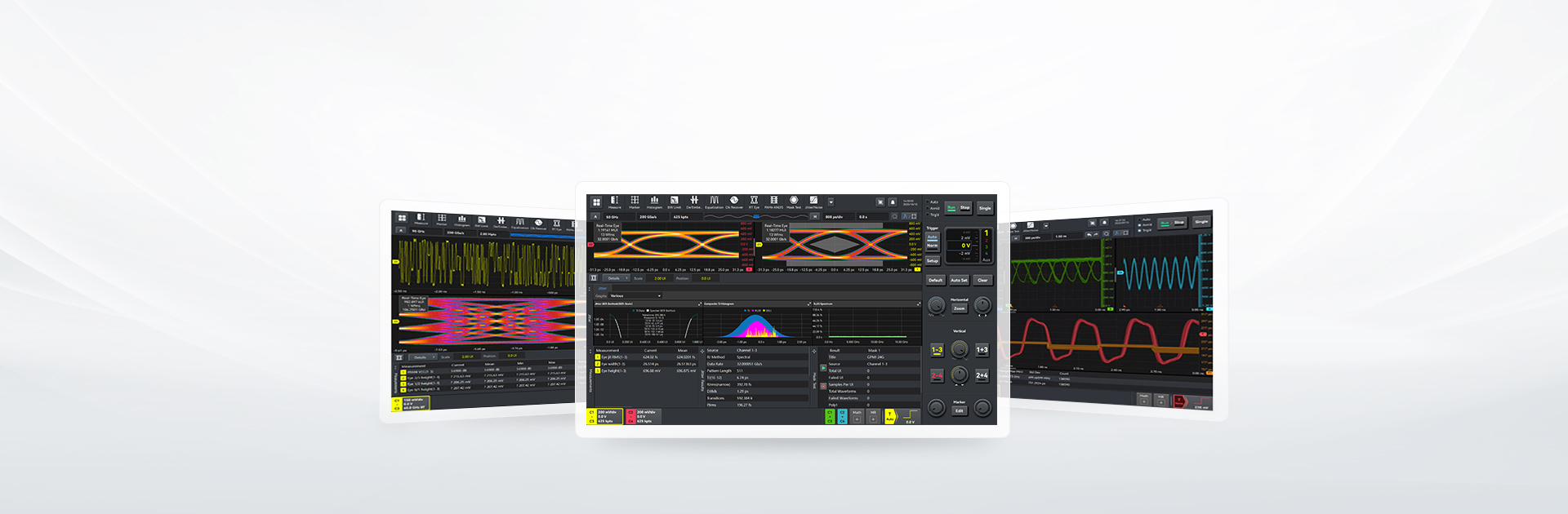Screen dimensions: 1568x514
Task: Select the RT Eye tool in center toolbar
Action: (754, 202)
